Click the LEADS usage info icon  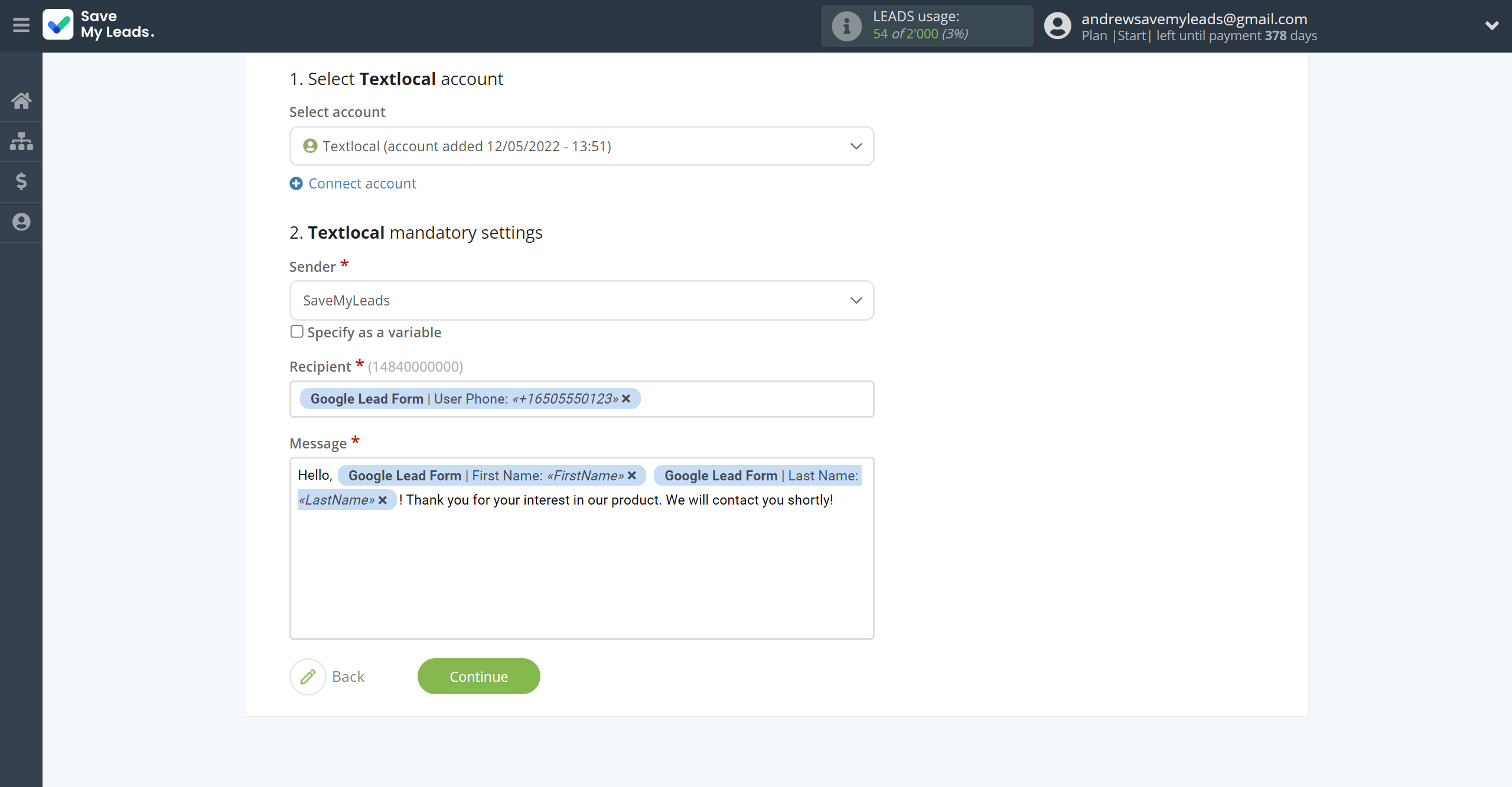pyautogui.click(x=846, y=26)
